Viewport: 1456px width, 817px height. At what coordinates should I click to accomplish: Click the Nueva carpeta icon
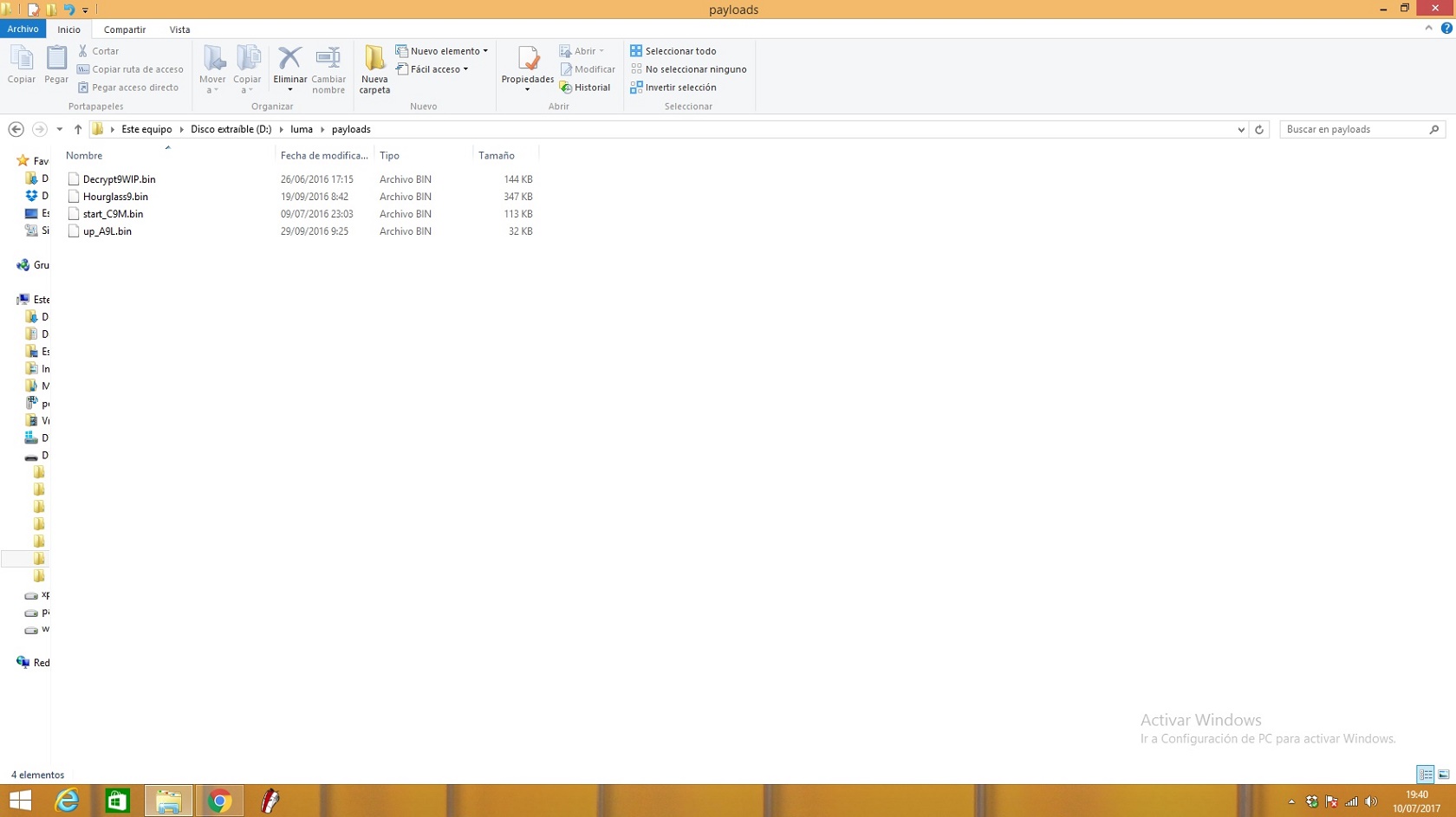pyautogui.click(x=374, y=59)
